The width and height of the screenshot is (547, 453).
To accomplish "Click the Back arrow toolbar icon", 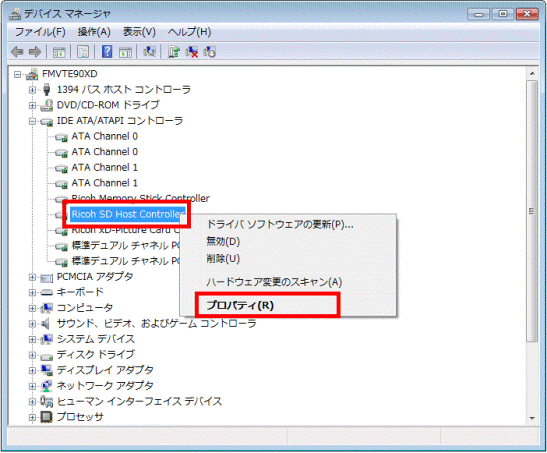I will (17, 52).
